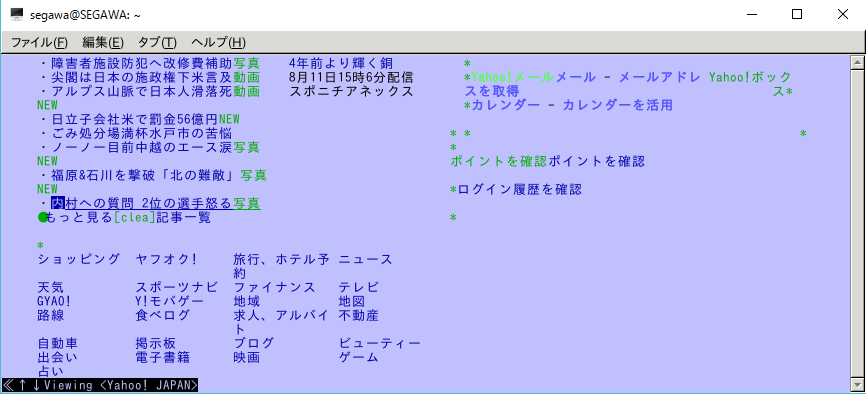Open スポーツナビ service link
This screenshot has height=394, width=866.
(177, 287)
